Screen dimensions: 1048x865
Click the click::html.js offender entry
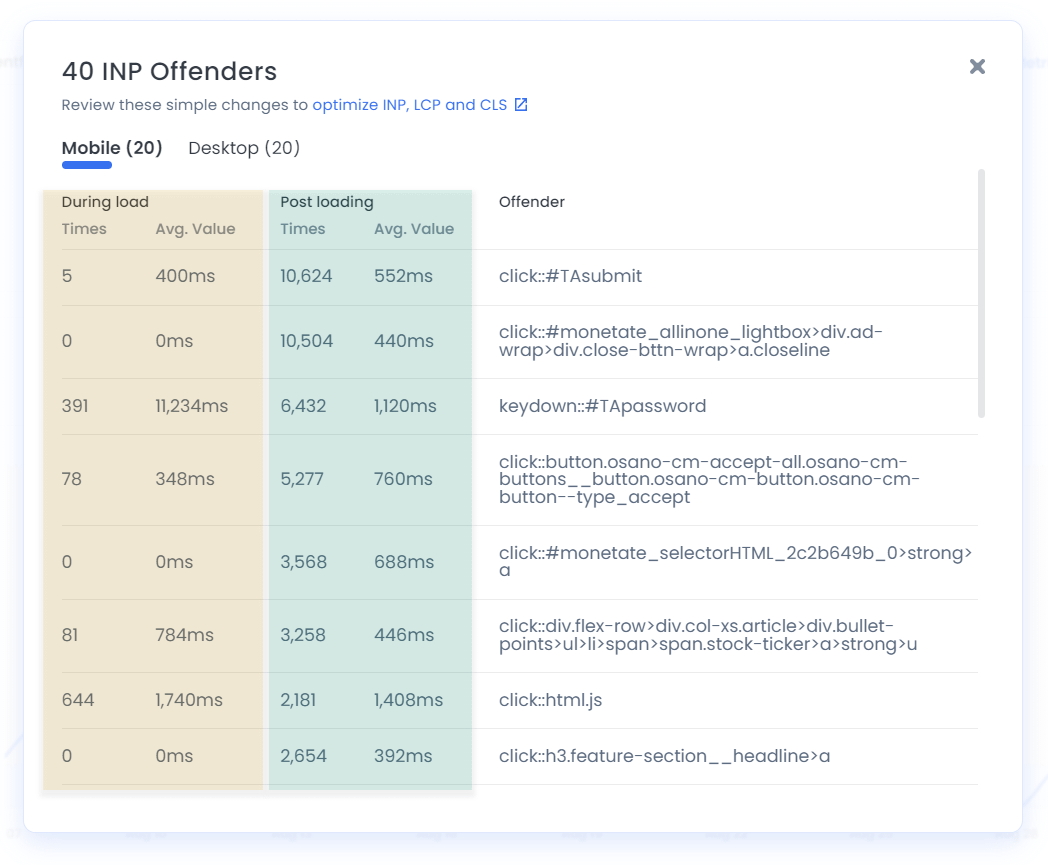[x=549, y=700]
